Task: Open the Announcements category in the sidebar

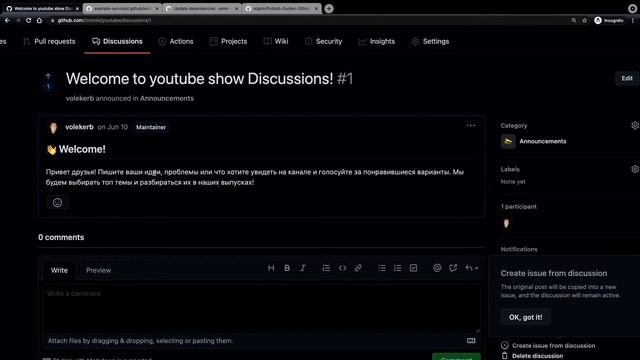Action: pyautogui.click(x=534, y=141)
